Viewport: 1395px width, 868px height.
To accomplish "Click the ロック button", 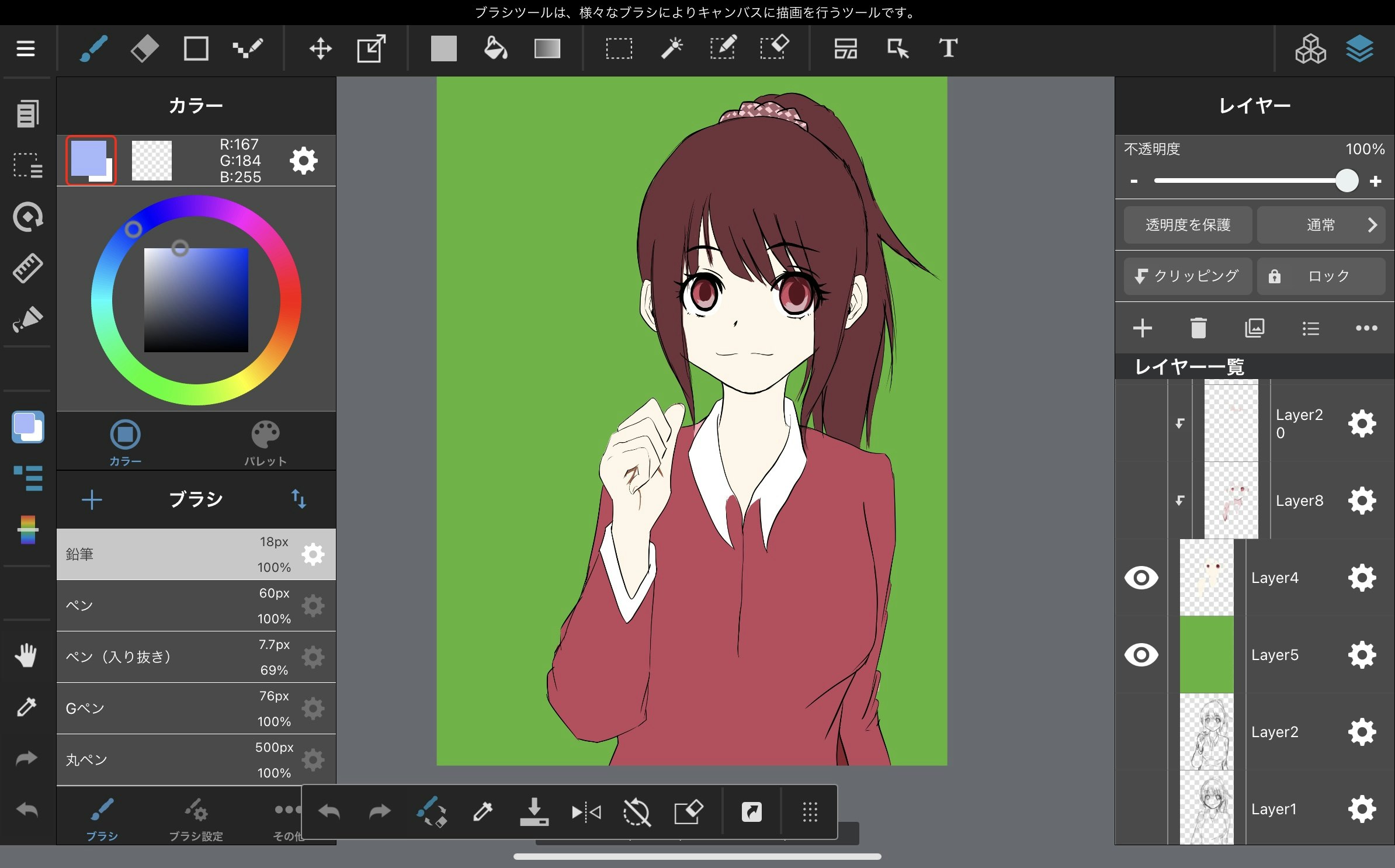I will click(1320, 276).
